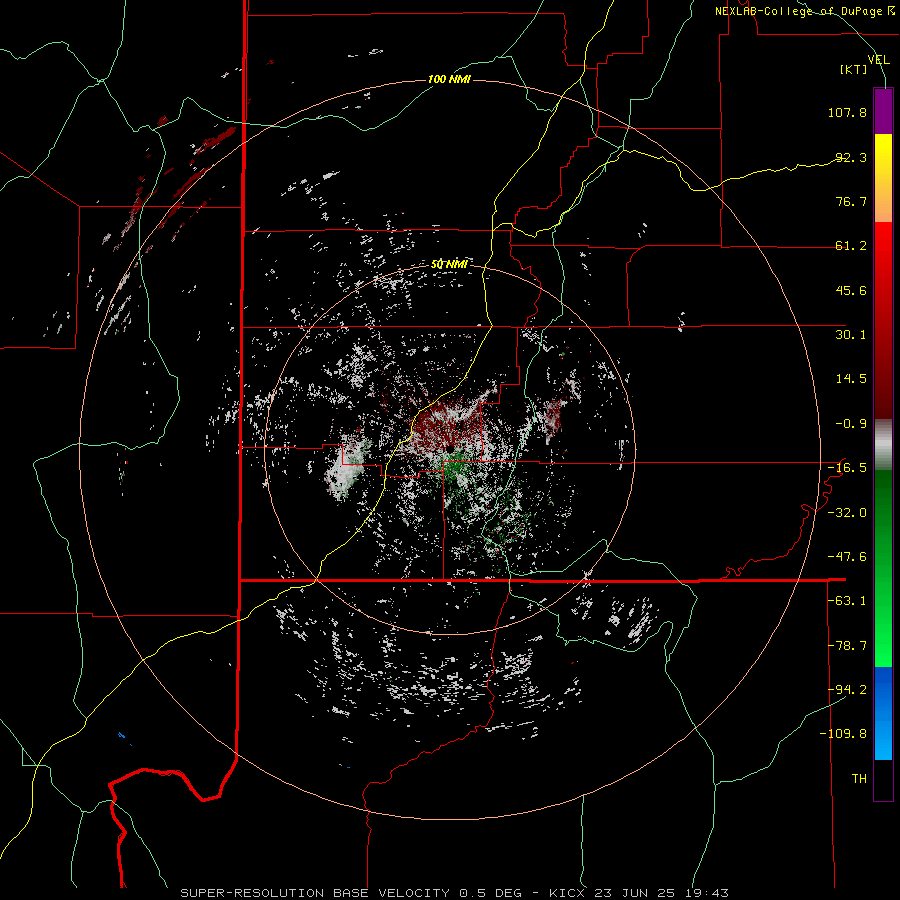900x900 pixels.
Task: Select the 61.2 scale label
Action: click(851, 246)
